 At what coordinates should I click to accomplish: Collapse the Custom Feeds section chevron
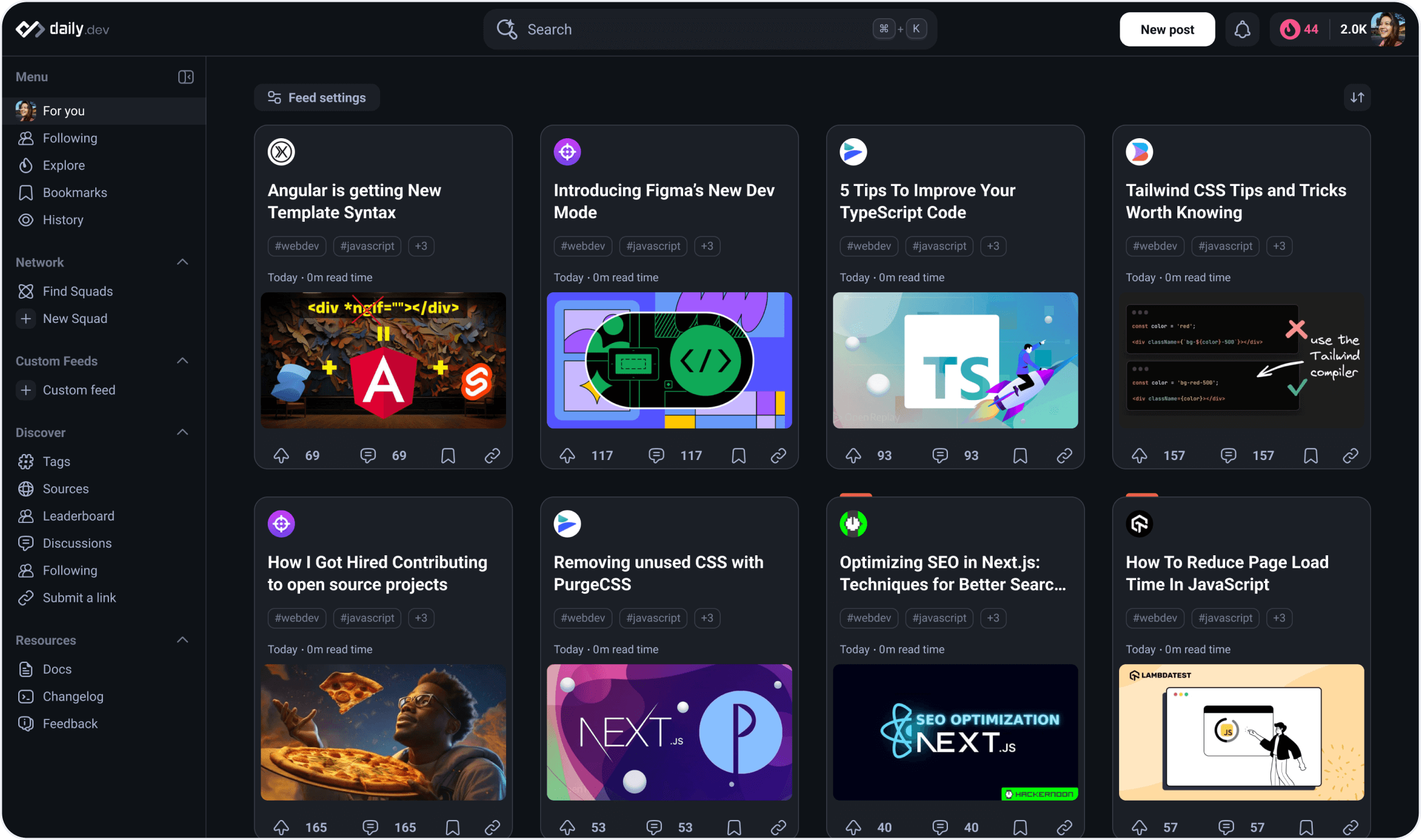[x=182, y=361]
